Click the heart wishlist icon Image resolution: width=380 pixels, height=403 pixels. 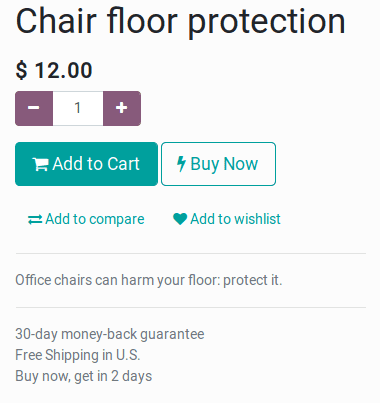pyautogui.click(x=180, y=219)
